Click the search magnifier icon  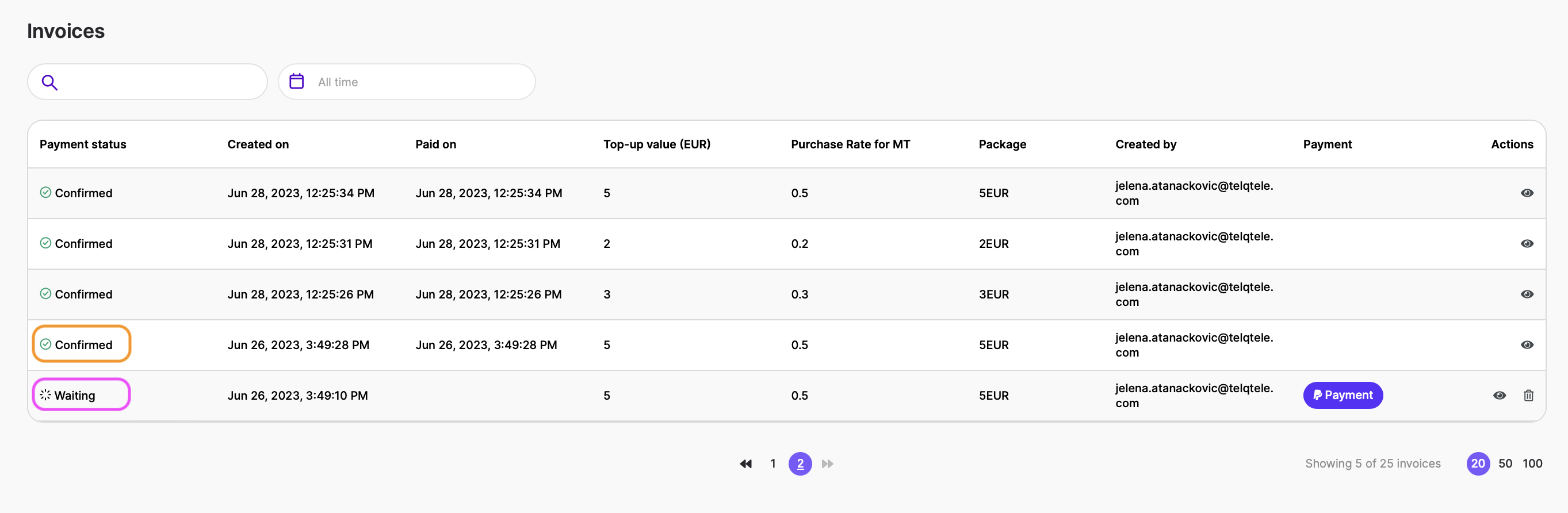click(49, 82)
